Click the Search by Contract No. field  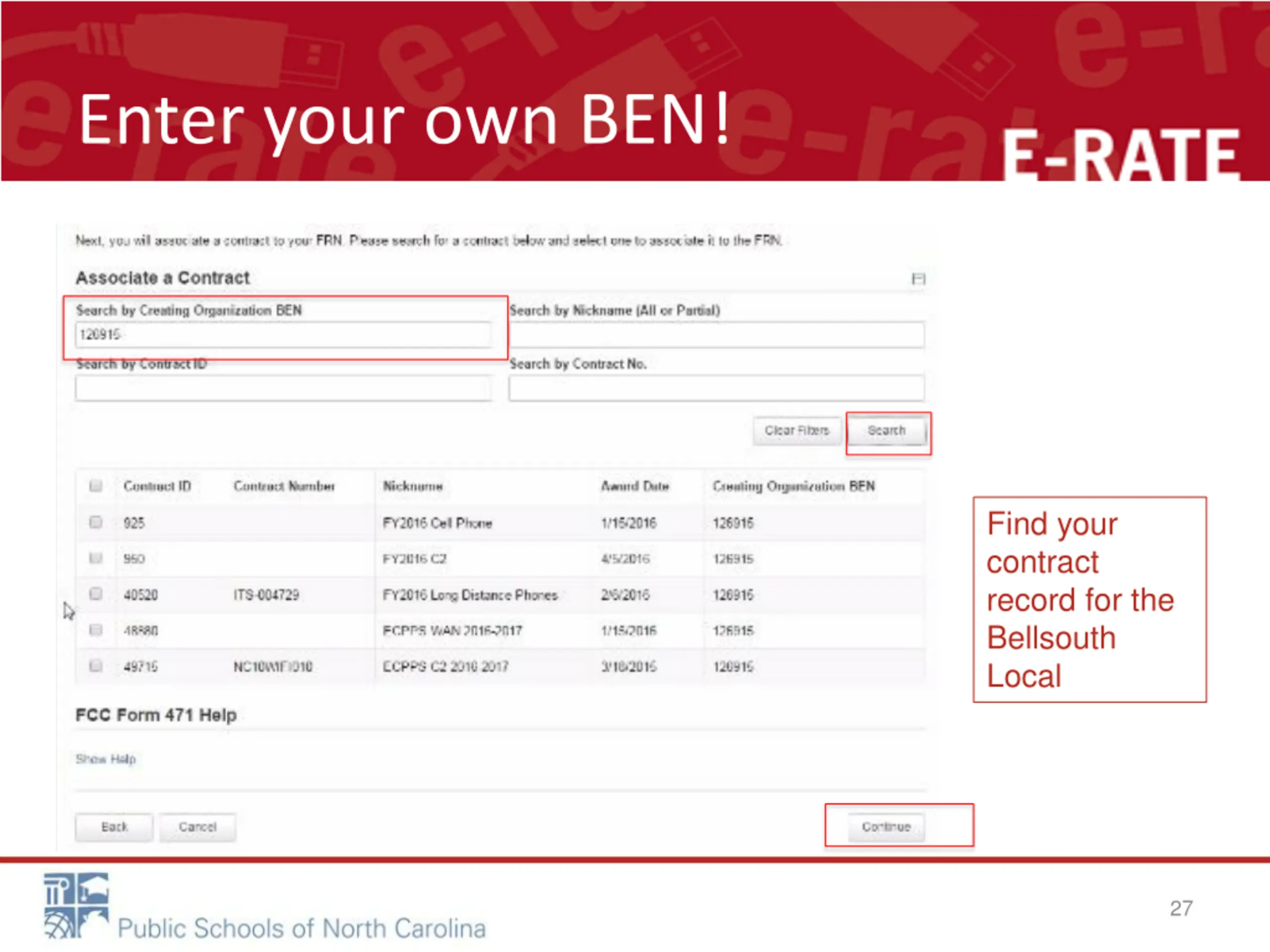point(716,388)
